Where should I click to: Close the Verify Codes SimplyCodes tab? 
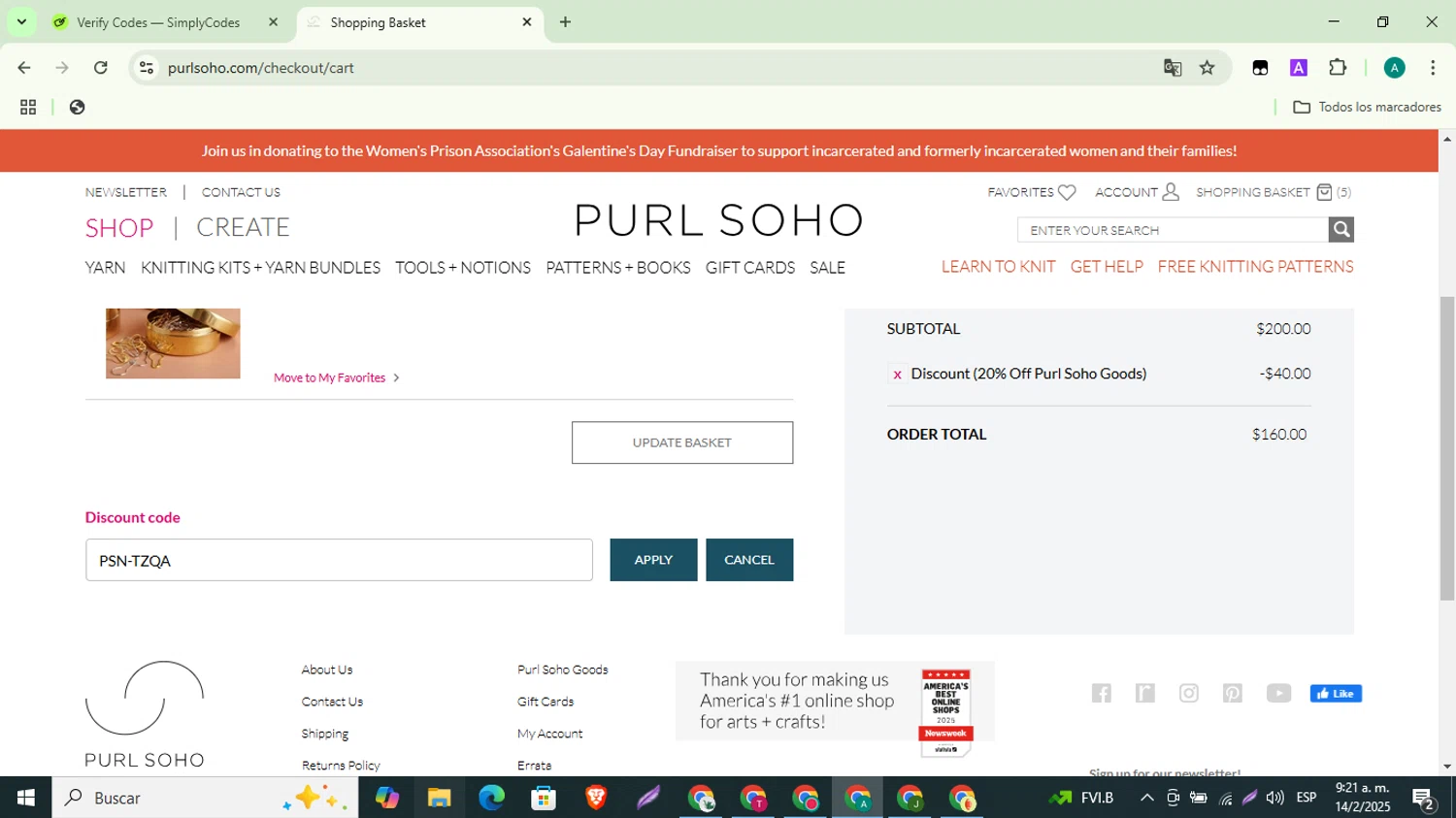click(x=274, y=21)
